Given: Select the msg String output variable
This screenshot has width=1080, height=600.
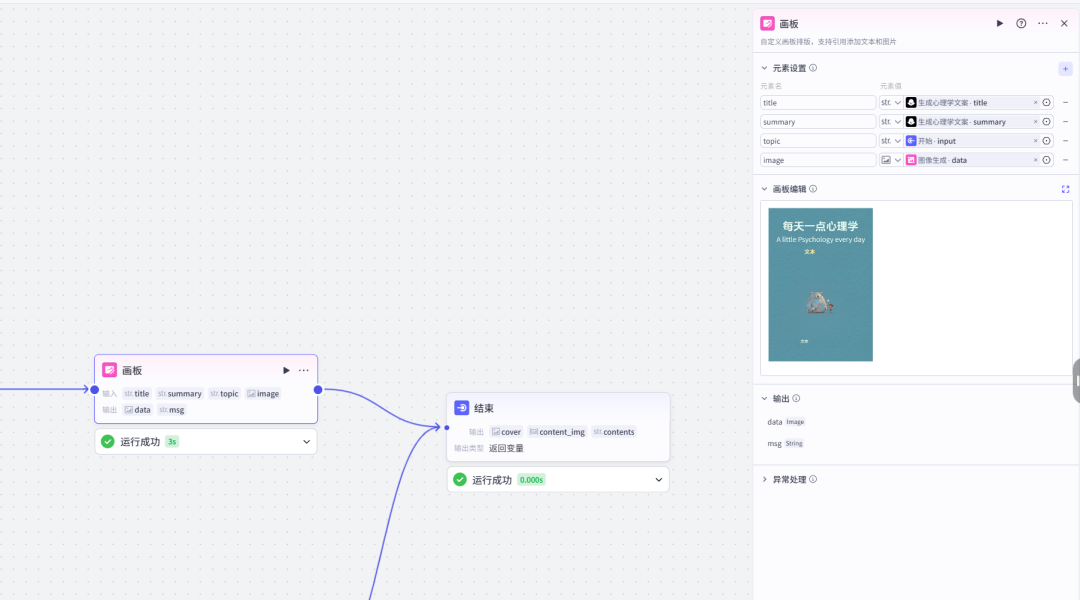Looking at the screenshot, I should [x=785, y=444].
